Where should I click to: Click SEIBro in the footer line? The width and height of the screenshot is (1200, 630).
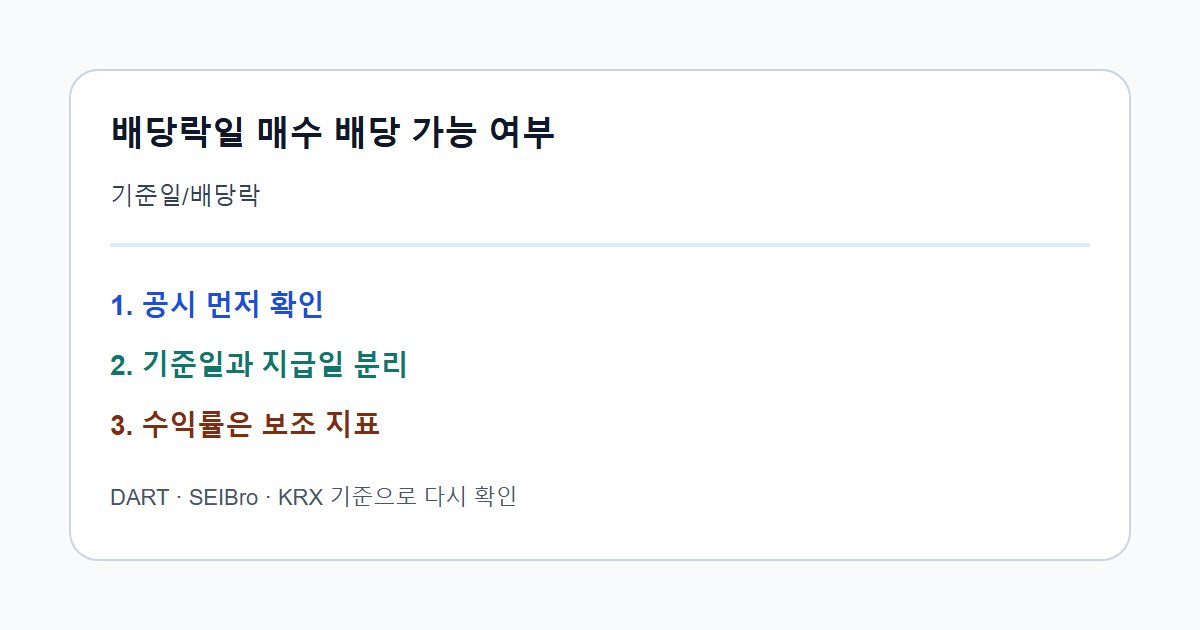[223, 497]
